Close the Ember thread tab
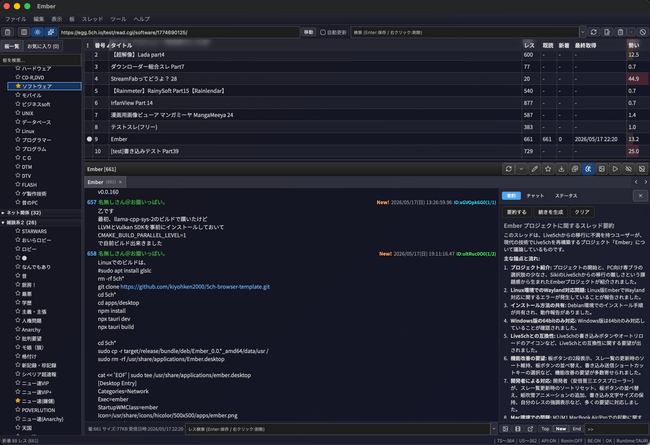Screen dimensions: 650x445 (x=120, y=182)
